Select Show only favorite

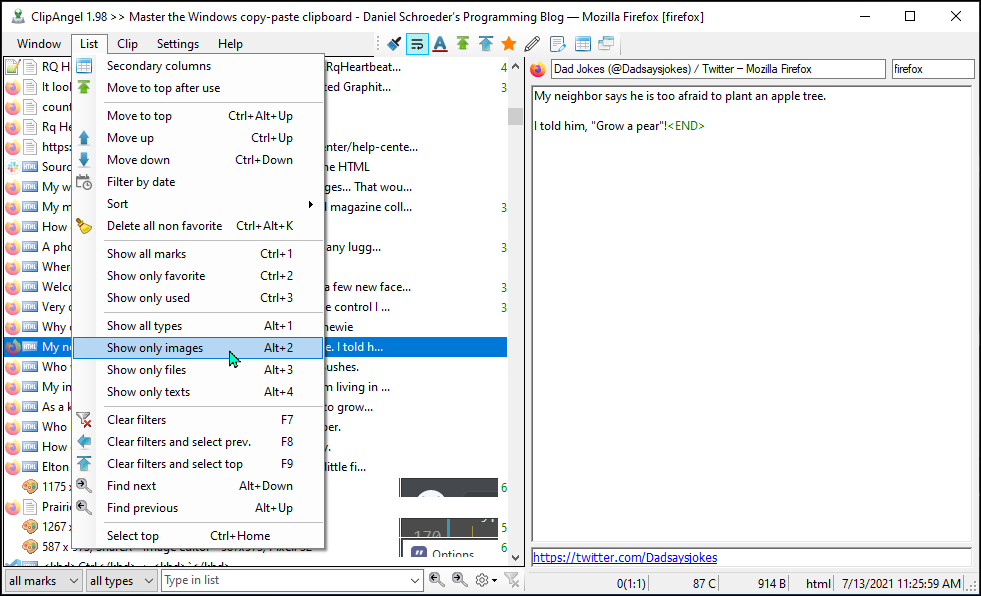click(198, 276)
